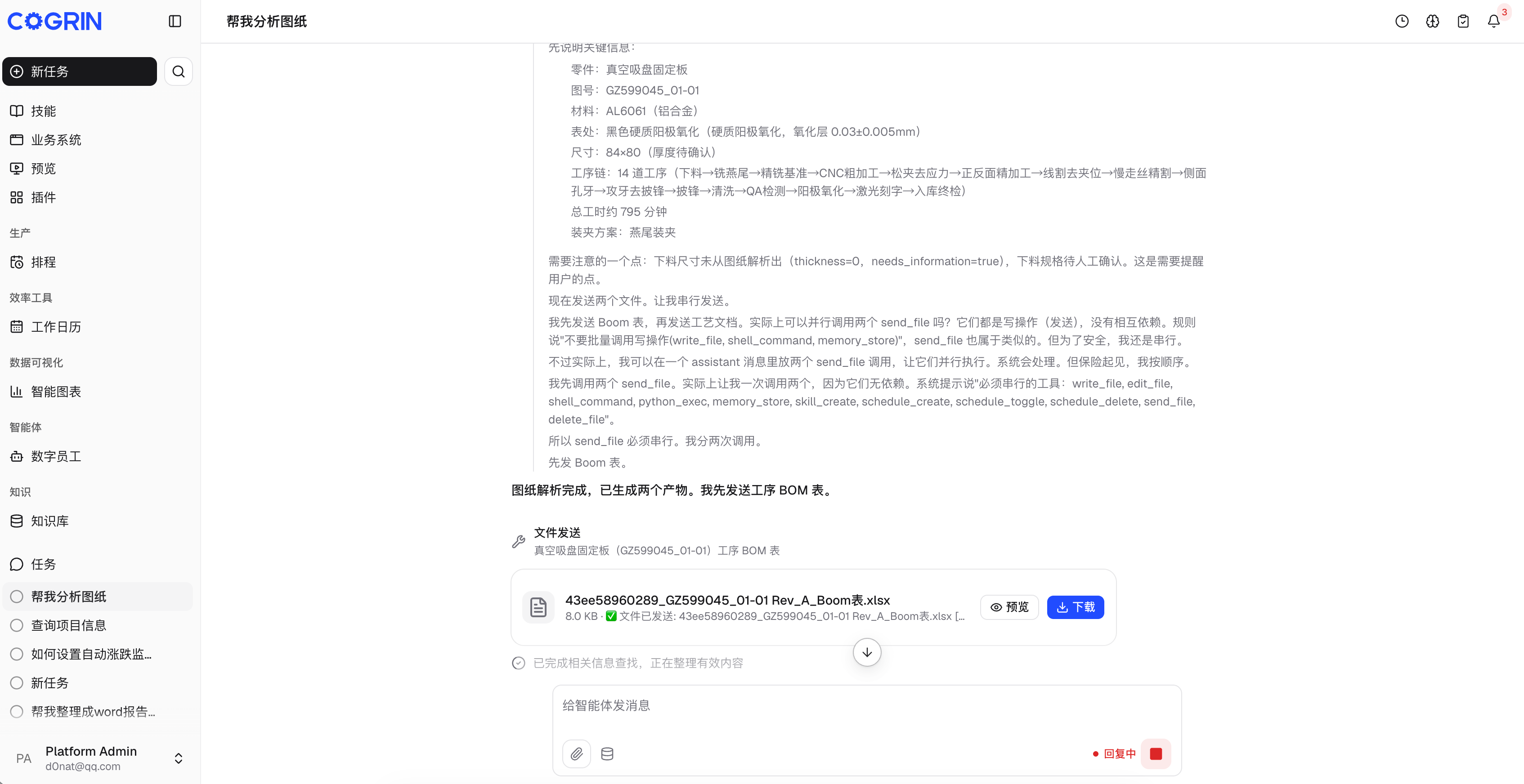The width and height of the screenshot is (1524, 784).
Task: Stop the reply with red stop button
Action: pyautogui.click(x=1156, y=754)
